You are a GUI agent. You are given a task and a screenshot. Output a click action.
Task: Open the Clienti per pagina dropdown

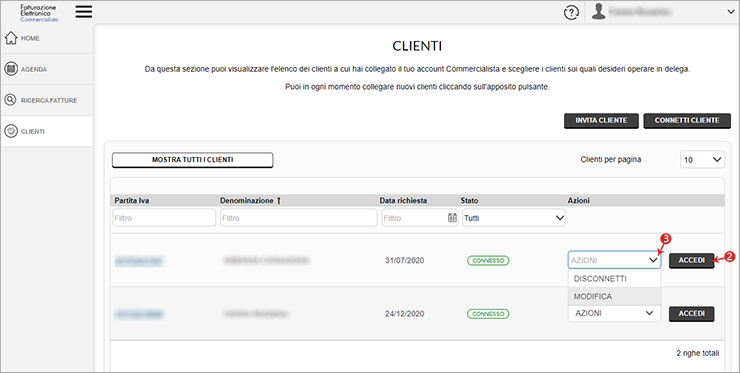coord(702,160)
